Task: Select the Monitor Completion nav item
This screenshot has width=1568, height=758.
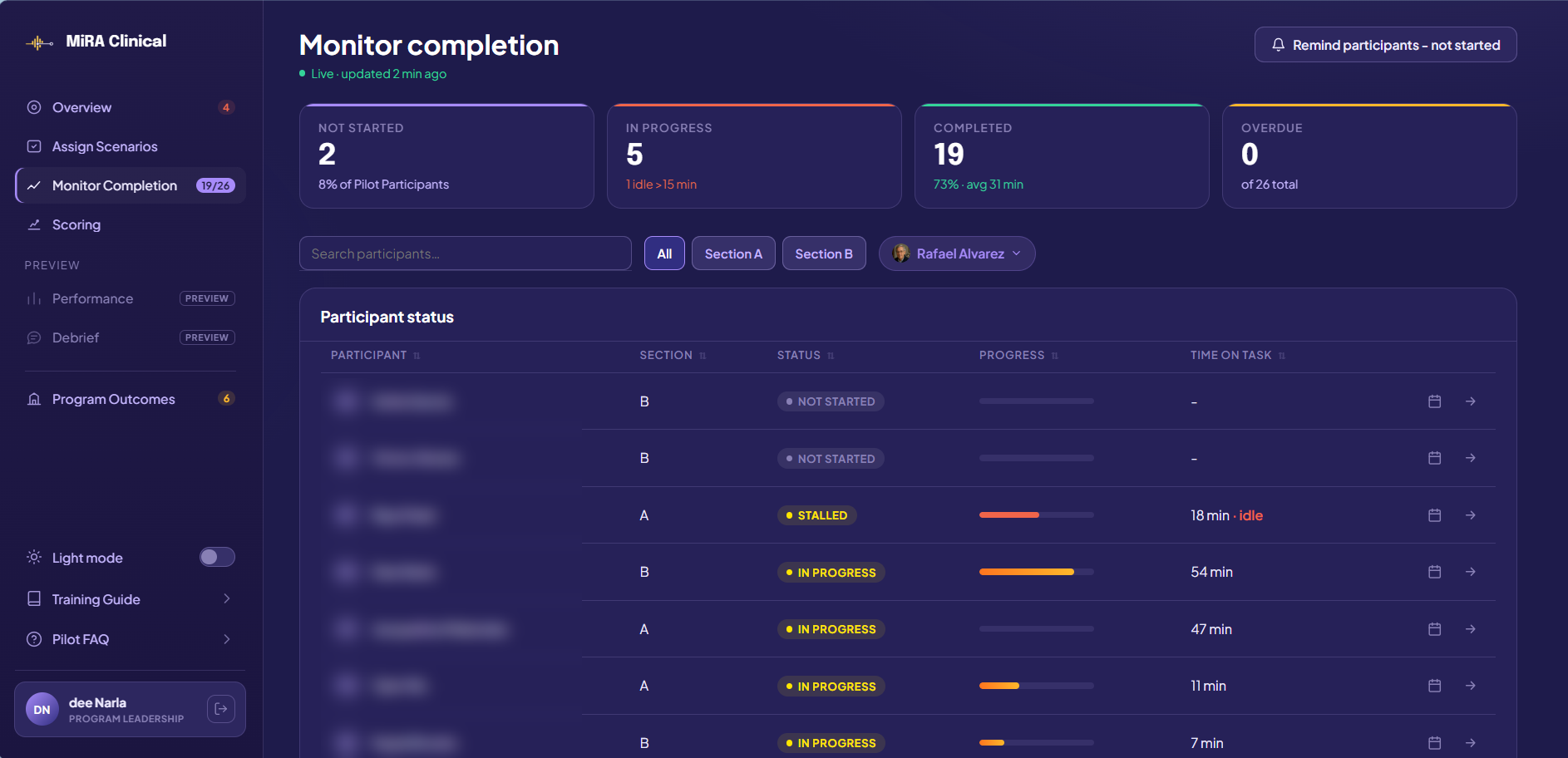Action: pyautogui.click(x=131, y=185)
